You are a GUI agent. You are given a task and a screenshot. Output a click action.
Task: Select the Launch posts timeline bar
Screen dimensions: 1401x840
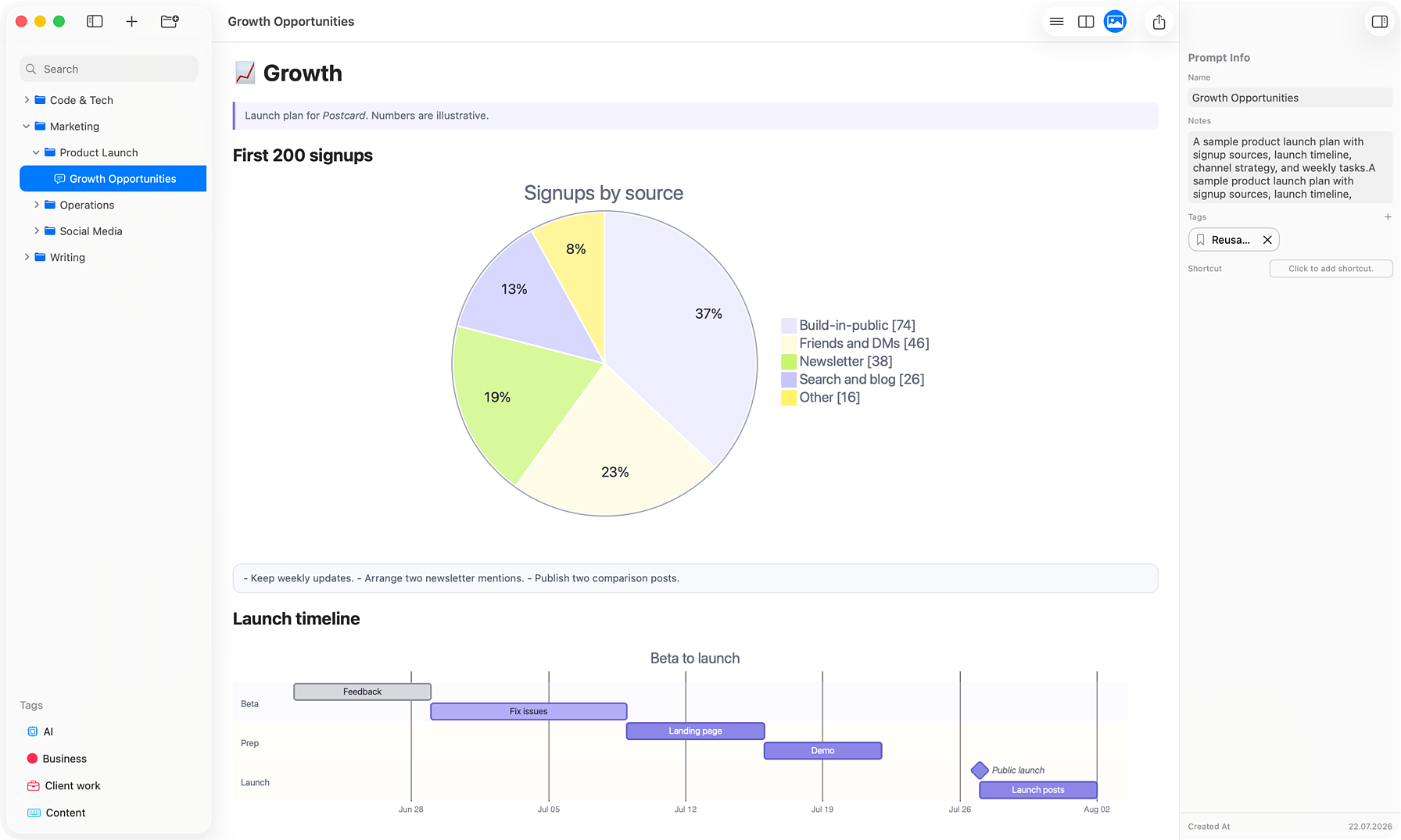click(x=1037, y=790)
